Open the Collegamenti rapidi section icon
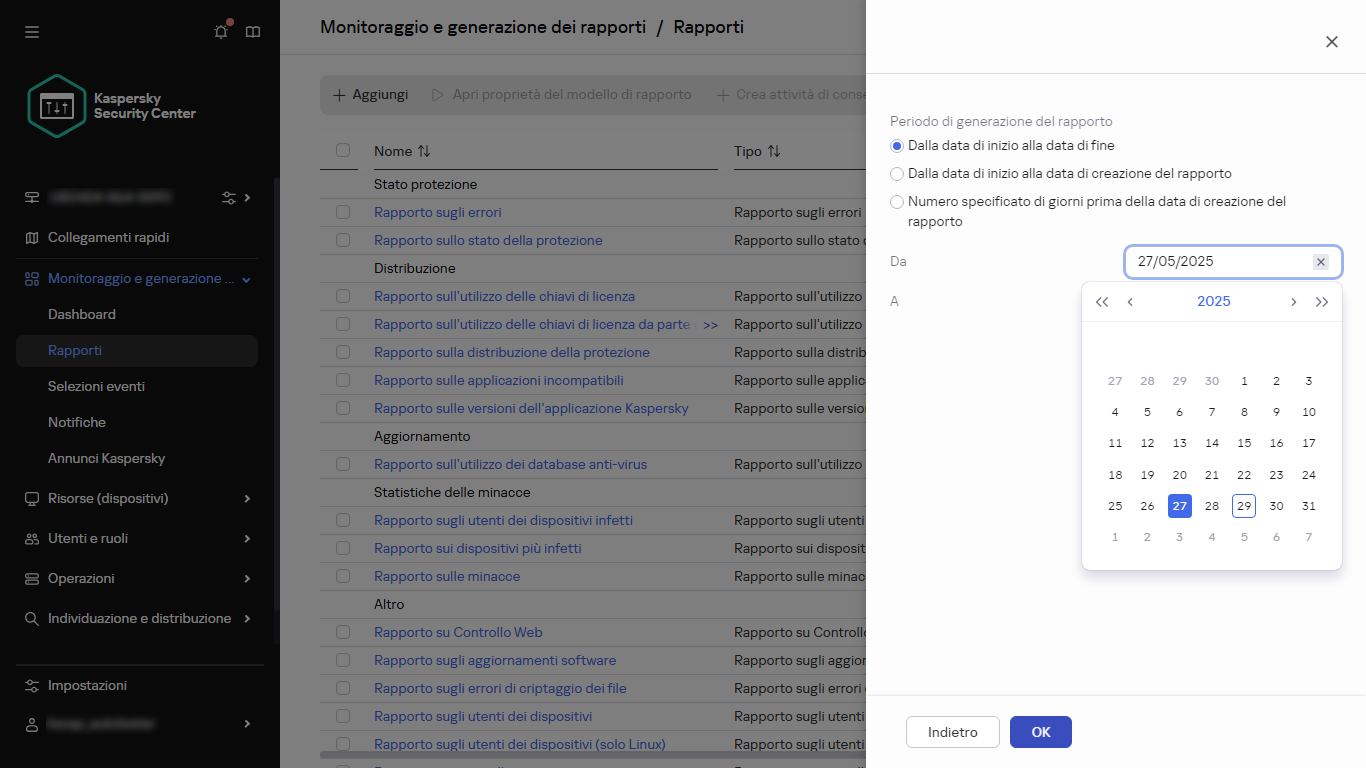This screenshot has width=1366, height=768. [32, 237]
